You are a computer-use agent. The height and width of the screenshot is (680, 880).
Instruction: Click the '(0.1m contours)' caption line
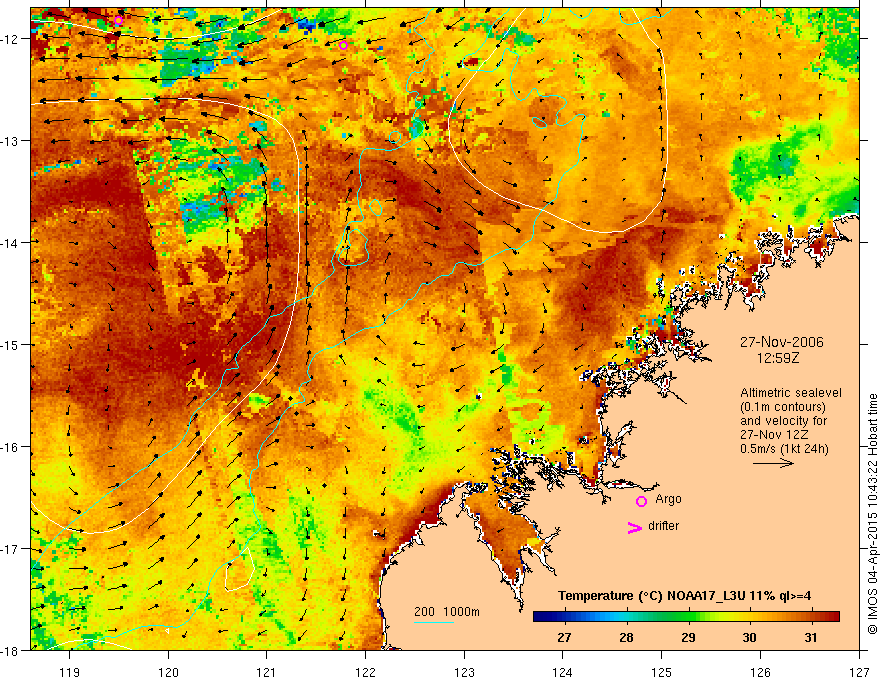click(x=783, y=407)
